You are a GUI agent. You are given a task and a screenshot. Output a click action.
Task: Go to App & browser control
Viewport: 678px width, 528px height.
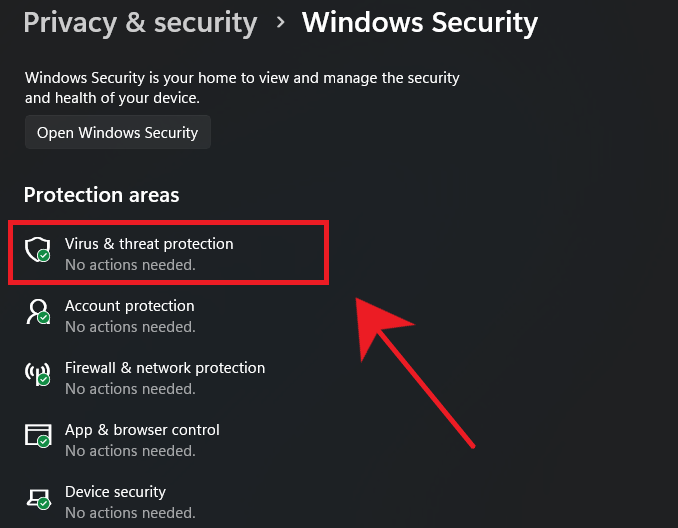tap(142, 430)
